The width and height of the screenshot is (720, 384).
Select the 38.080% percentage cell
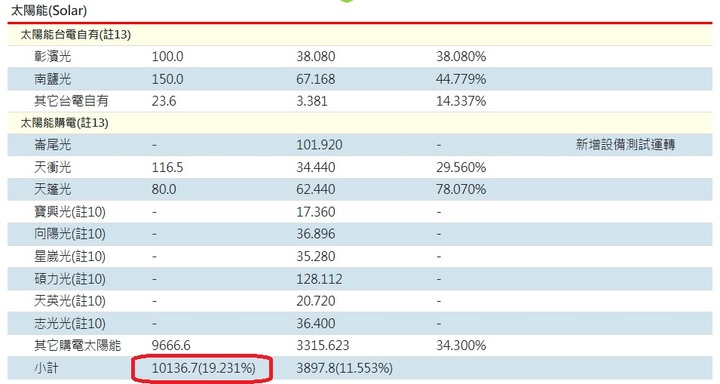461,56
